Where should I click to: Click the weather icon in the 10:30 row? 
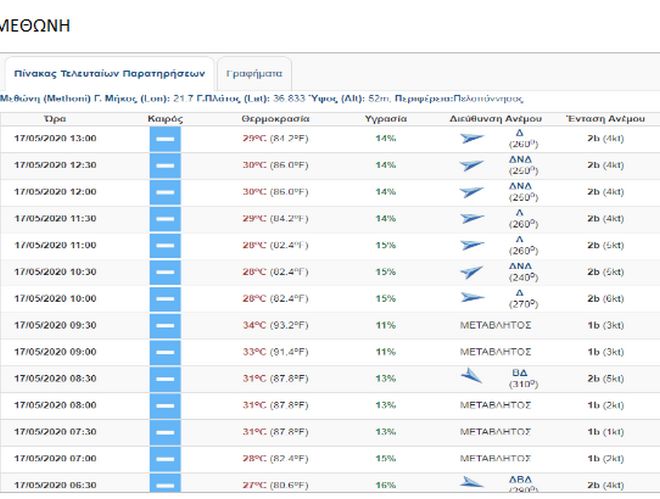[x=165, y=272]
